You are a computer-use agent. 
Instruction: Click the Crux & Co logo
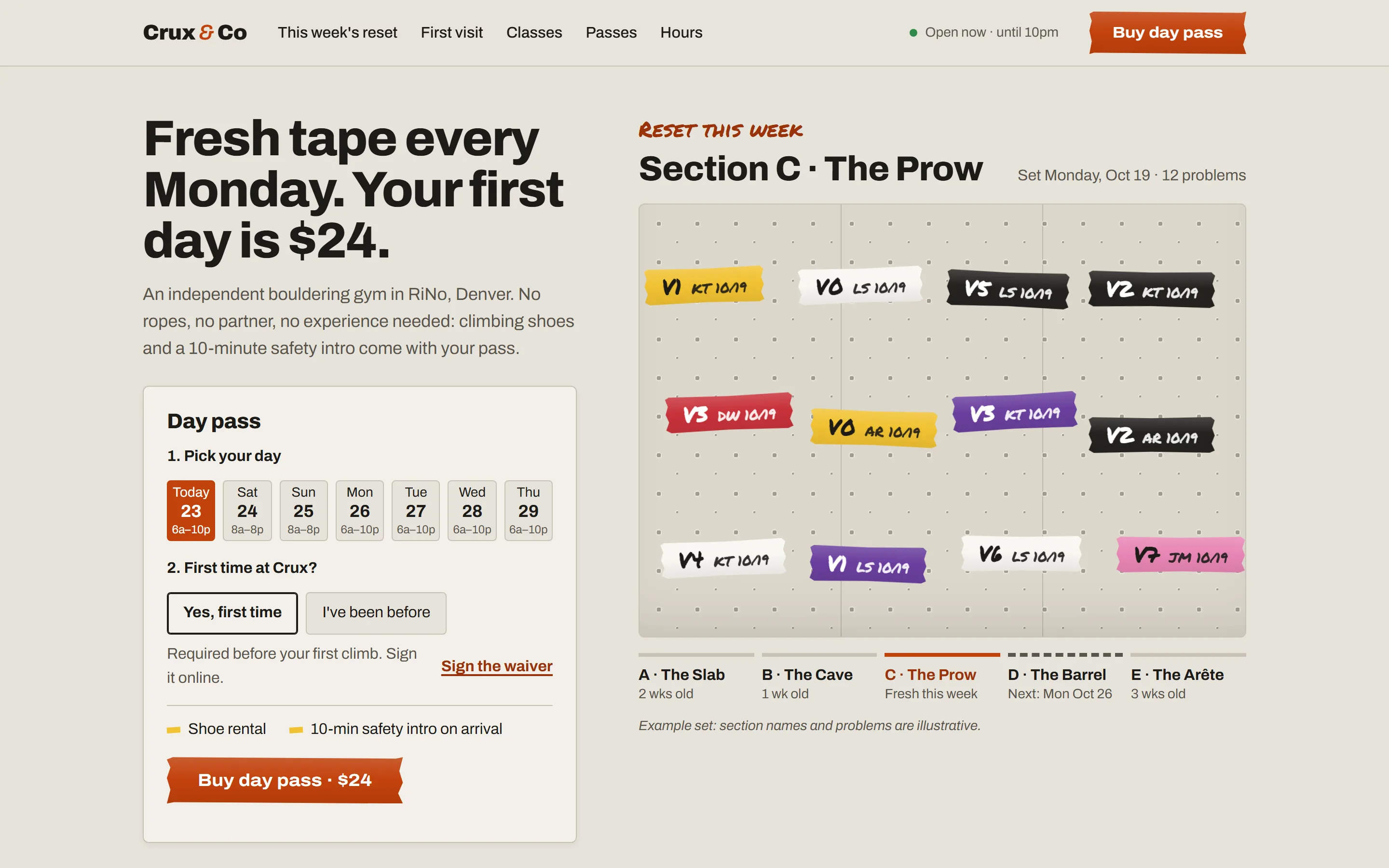pyautogui.click(x=194, y=32)
